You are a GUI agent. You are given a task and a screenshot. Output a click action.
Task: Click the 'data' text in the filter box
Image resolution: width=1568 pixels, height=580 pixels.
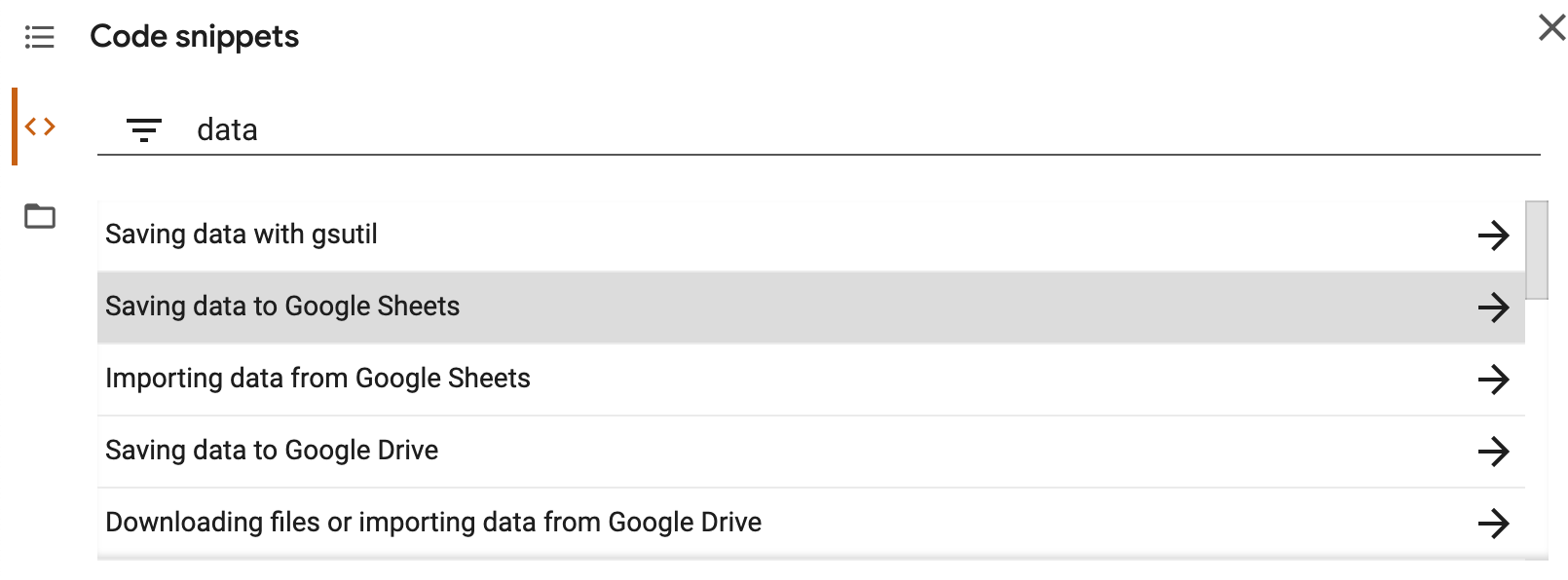coord(227,127)
